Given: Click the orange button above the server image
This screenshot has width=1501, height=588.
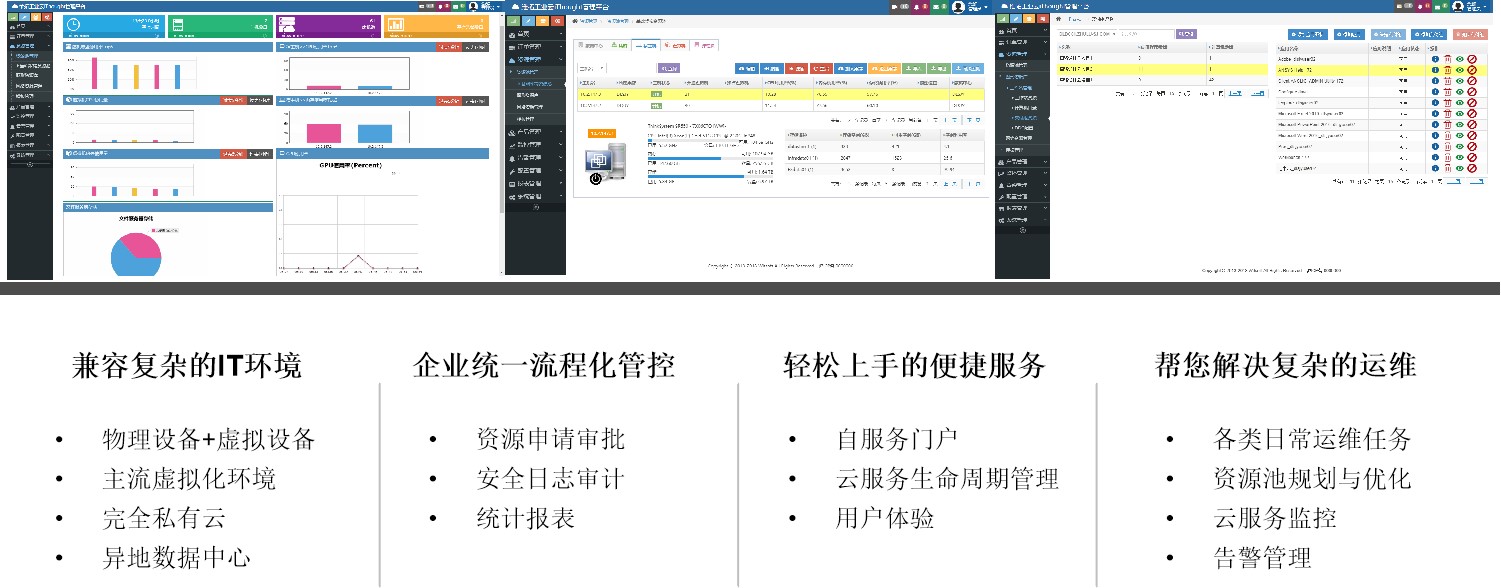Looking at the screenshot, I should (601, 132).
